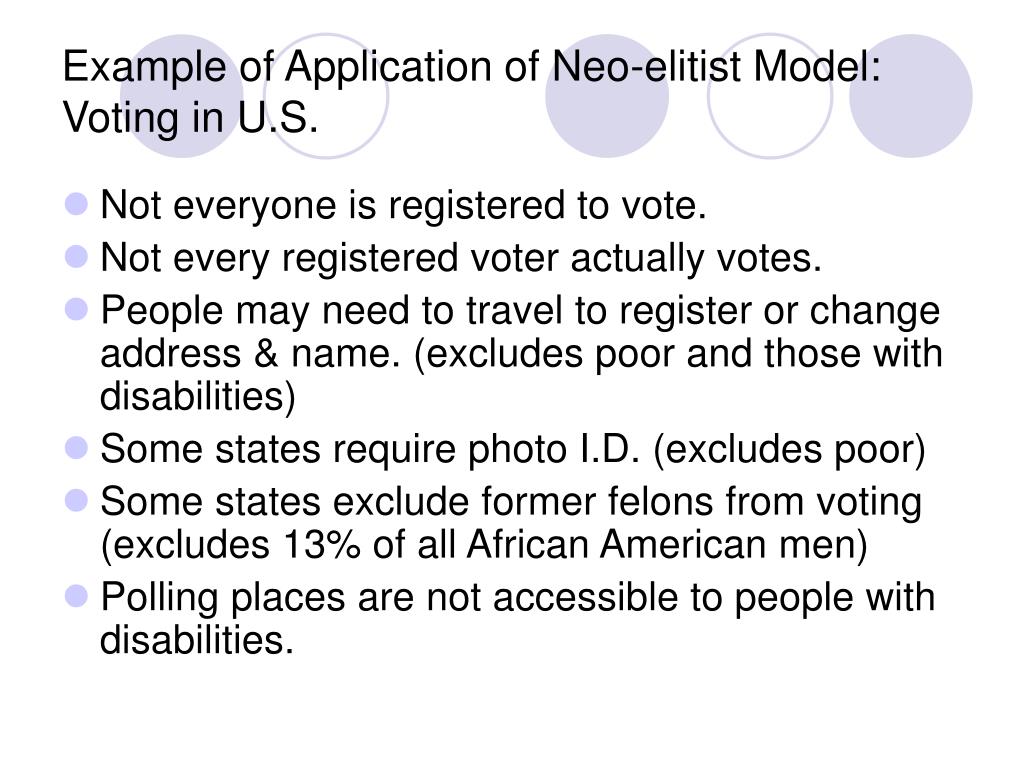Click the text 'Not everyone is registered to vote.'
This screenshot has height=768, width=1024.
point(403,206)
